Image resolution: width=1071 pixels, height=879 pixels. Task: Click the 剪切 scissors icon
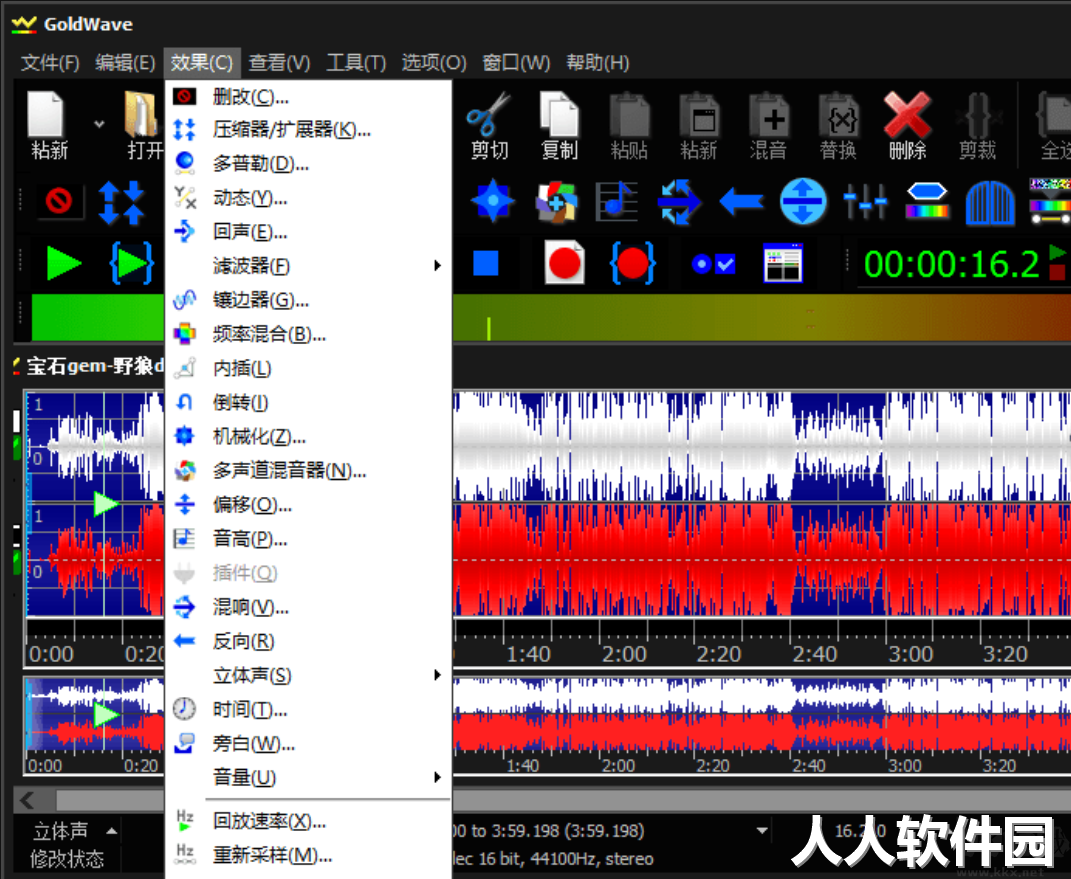[489, 115]
